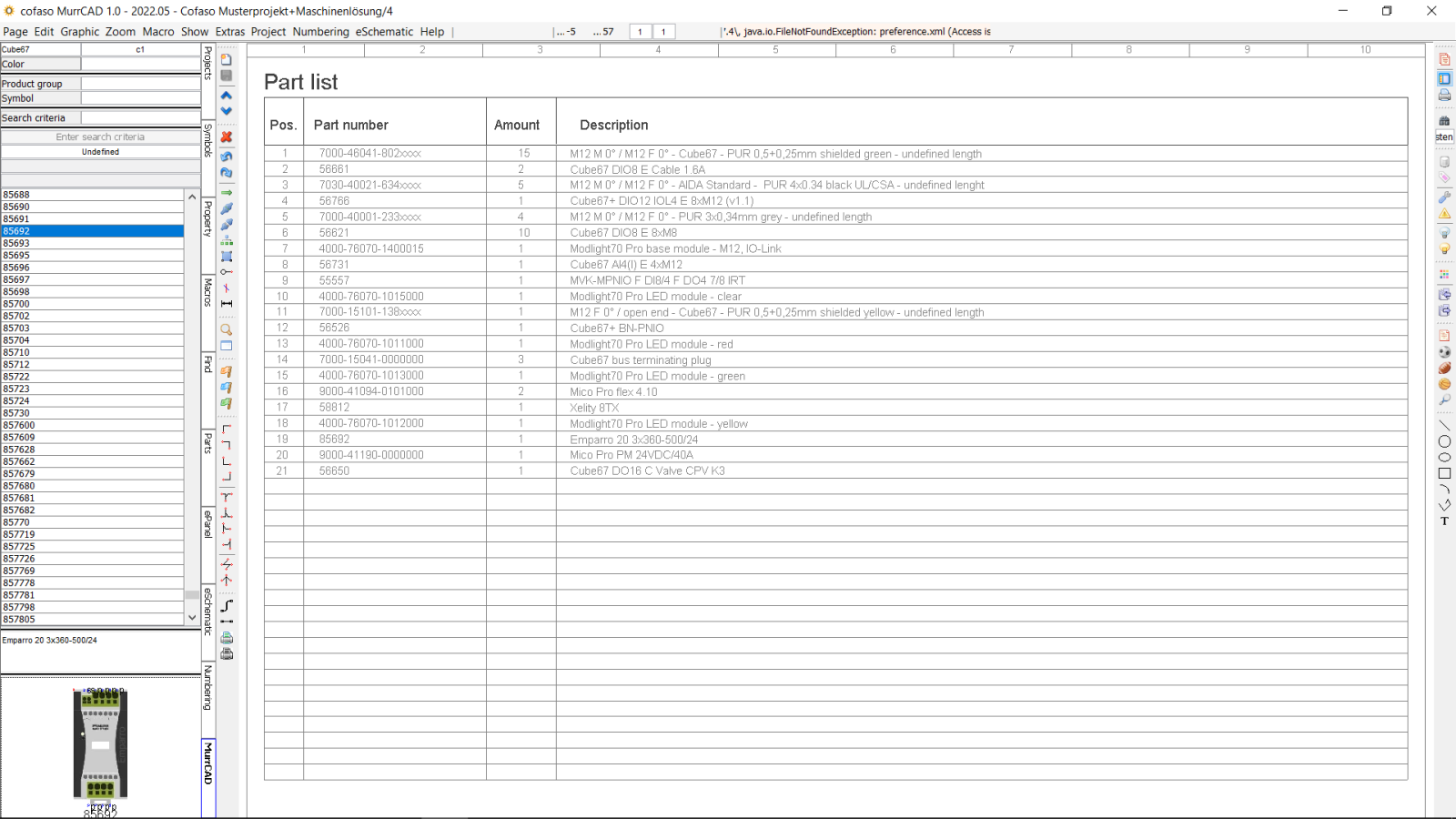Click the lit yellow lightbulb icon
The height and width of the screenshot is (819, 1456).
[1444, 249]
